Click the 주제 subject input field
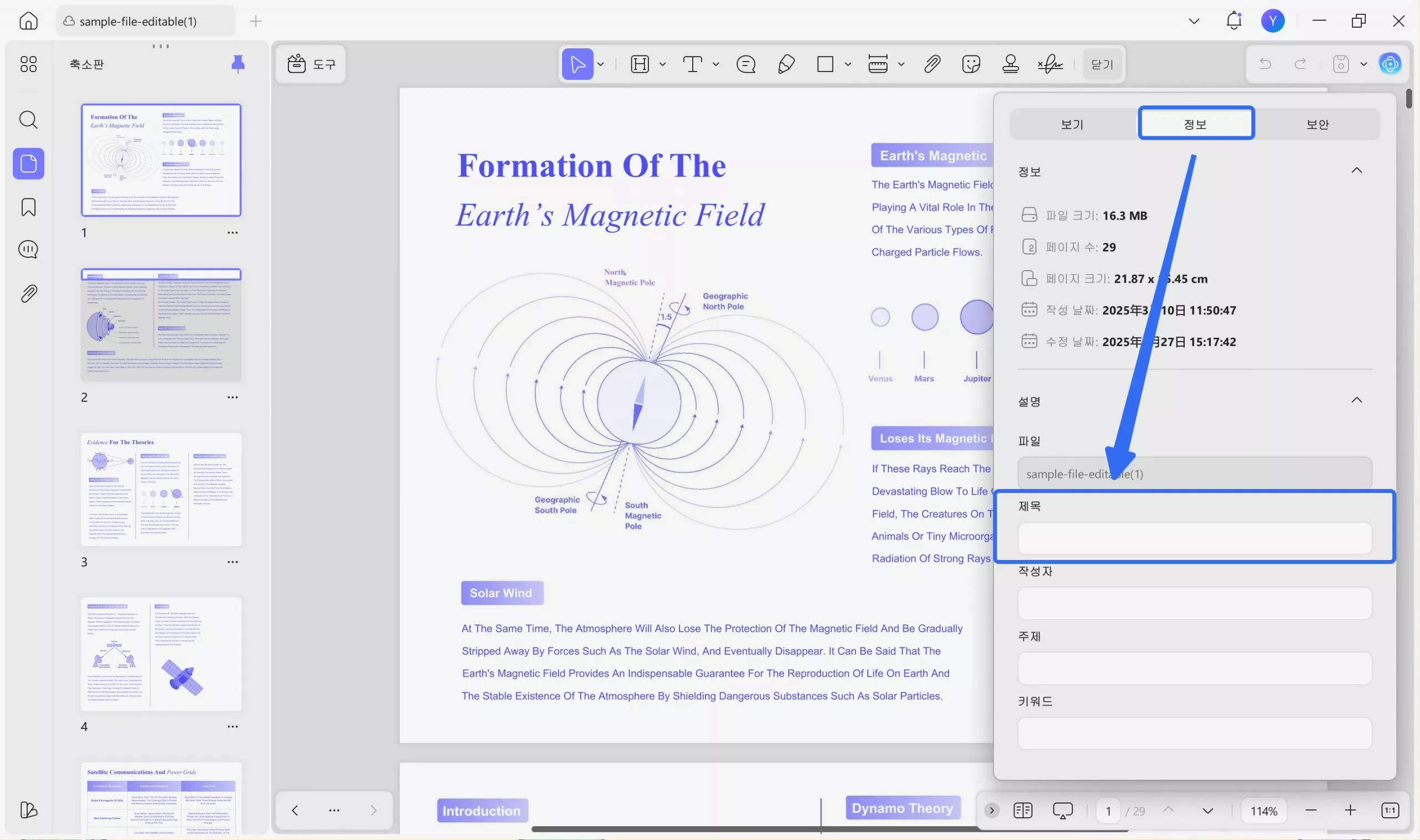Image resolution: width=1420 pixels, height=840 pixels. pos(1195,668)
